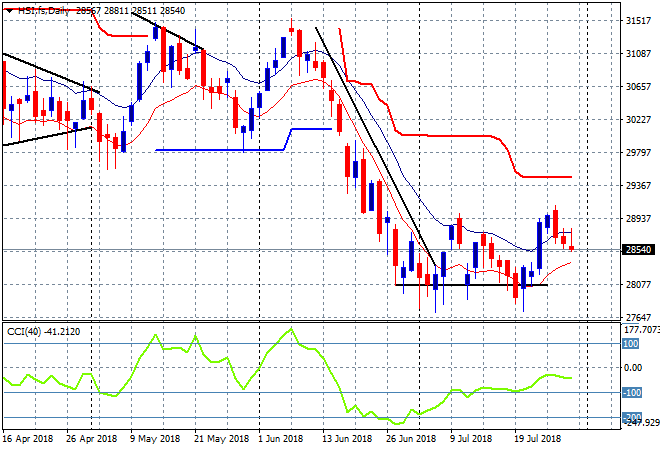Viewport: 660px width, 450px height.
Task: Click the 29797 price axis label
Action: pyautogui.click(x=638, y=152)
